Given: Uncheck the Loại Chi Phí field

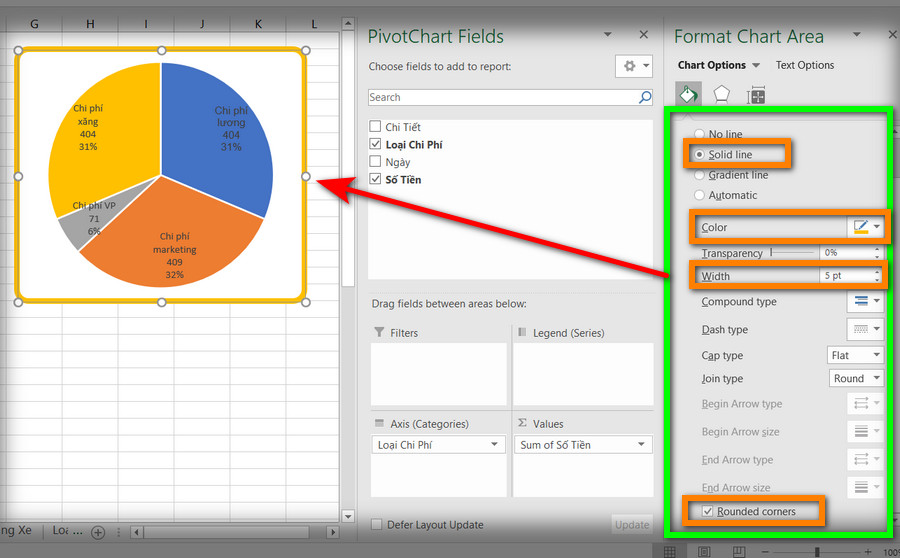Looking at the screenshot, I should (x=375, y=144).
